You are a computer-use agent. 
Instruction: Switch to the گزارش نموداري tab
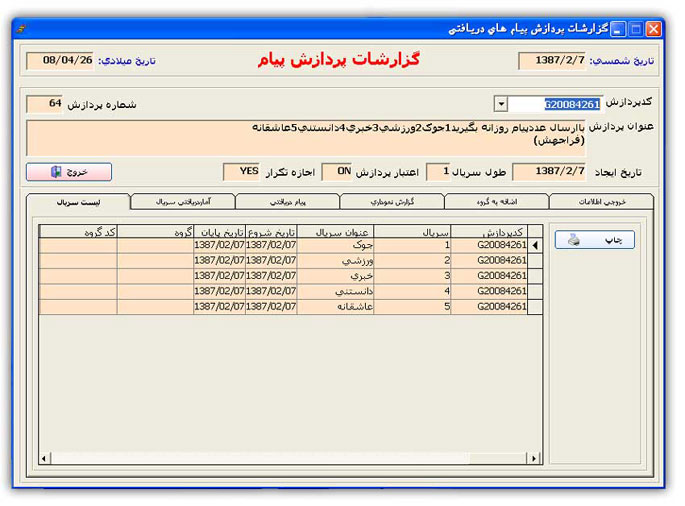[392, 201]
